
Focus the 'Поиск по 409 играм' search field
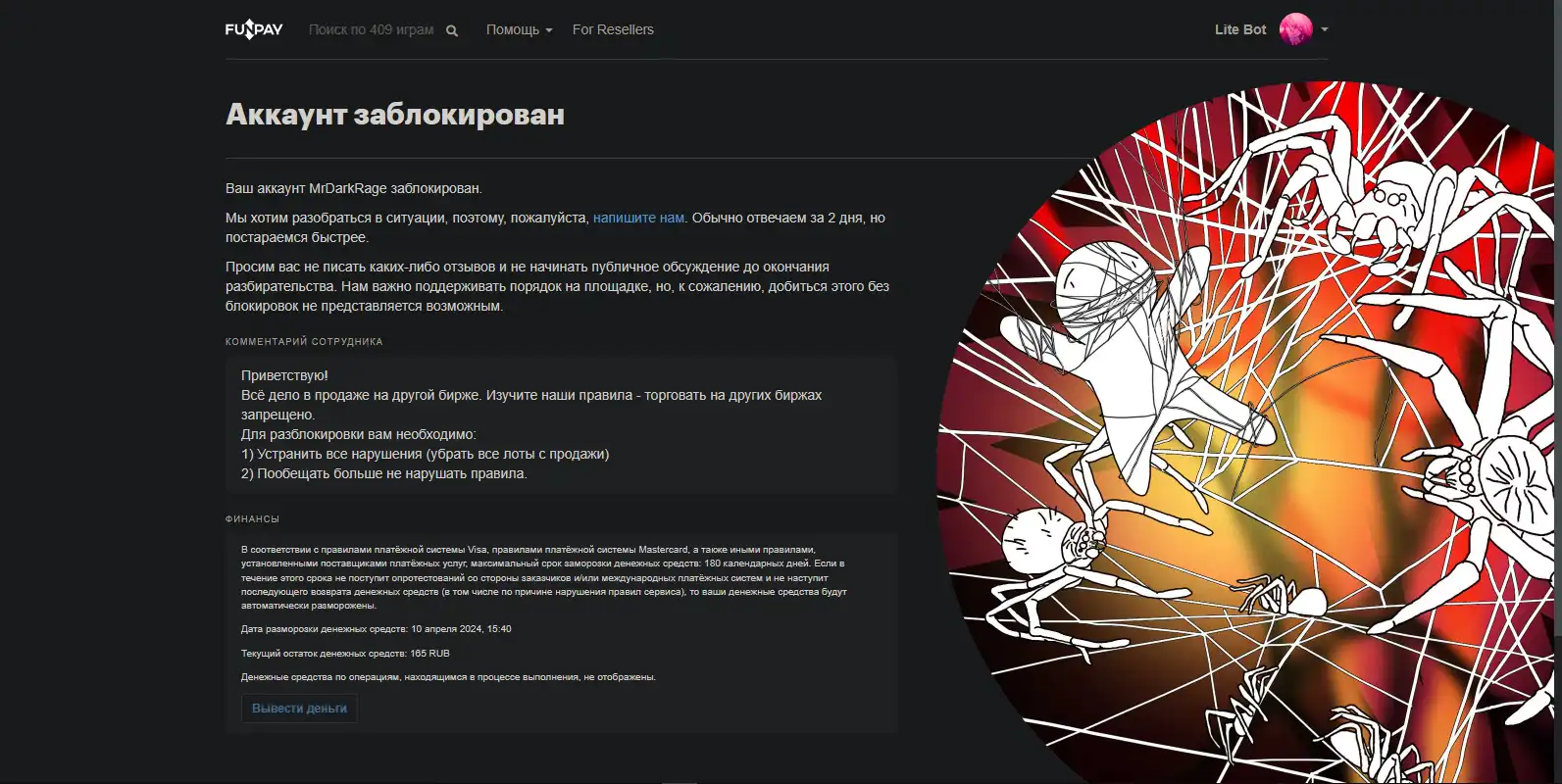tap(372, 29)
